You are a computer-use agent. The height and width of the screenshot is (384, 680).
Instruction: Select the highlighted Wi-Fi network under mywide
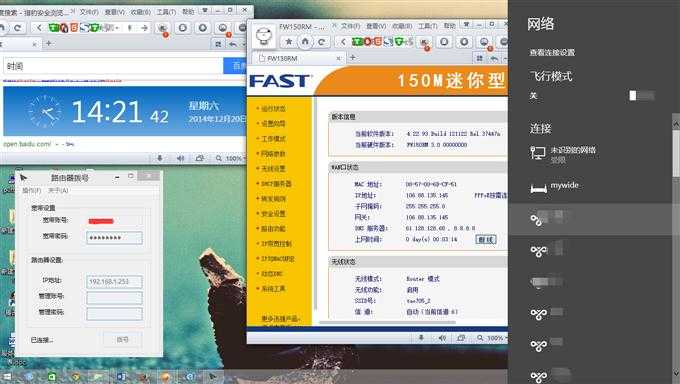pyautogui.click(x=590, y=219)
